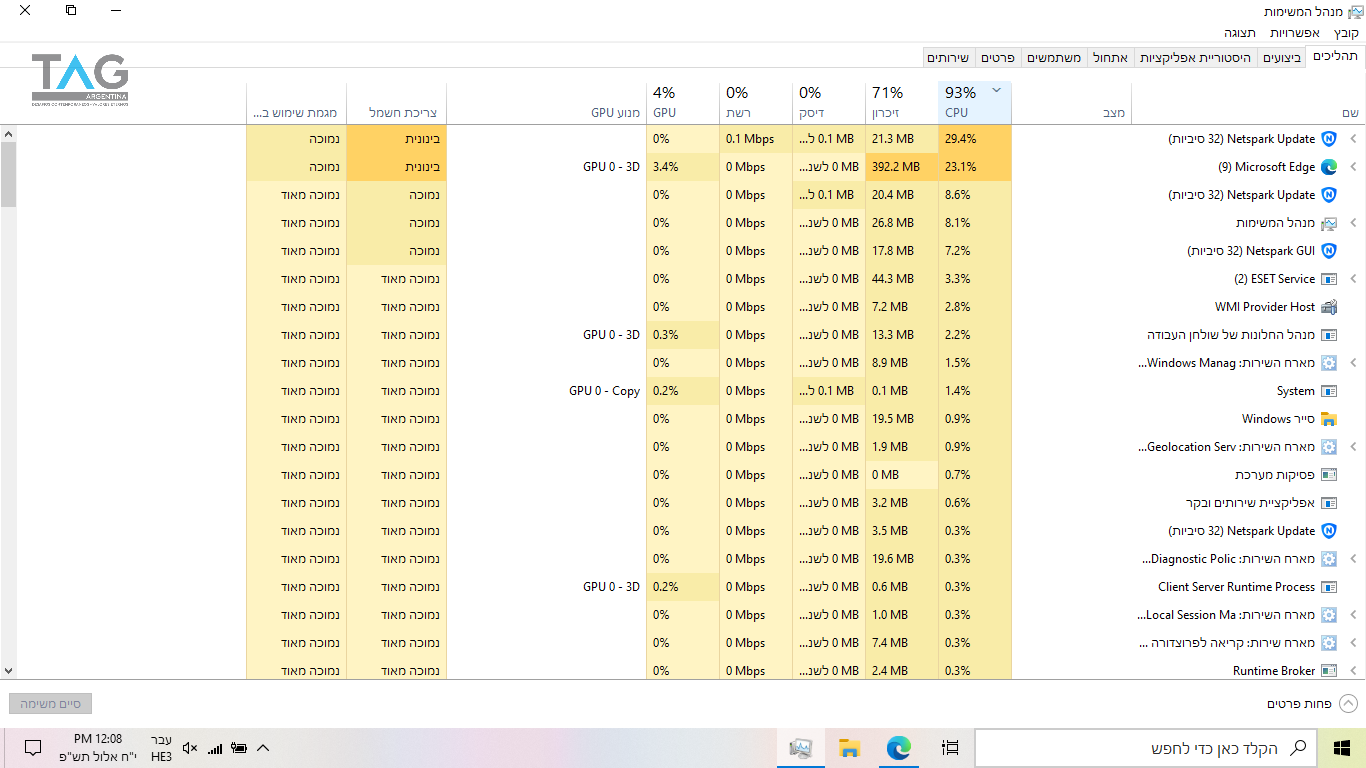Switch to the אתחול tab
The height and width of the screenshot is (768, 1366).
tap(1110, 58)
